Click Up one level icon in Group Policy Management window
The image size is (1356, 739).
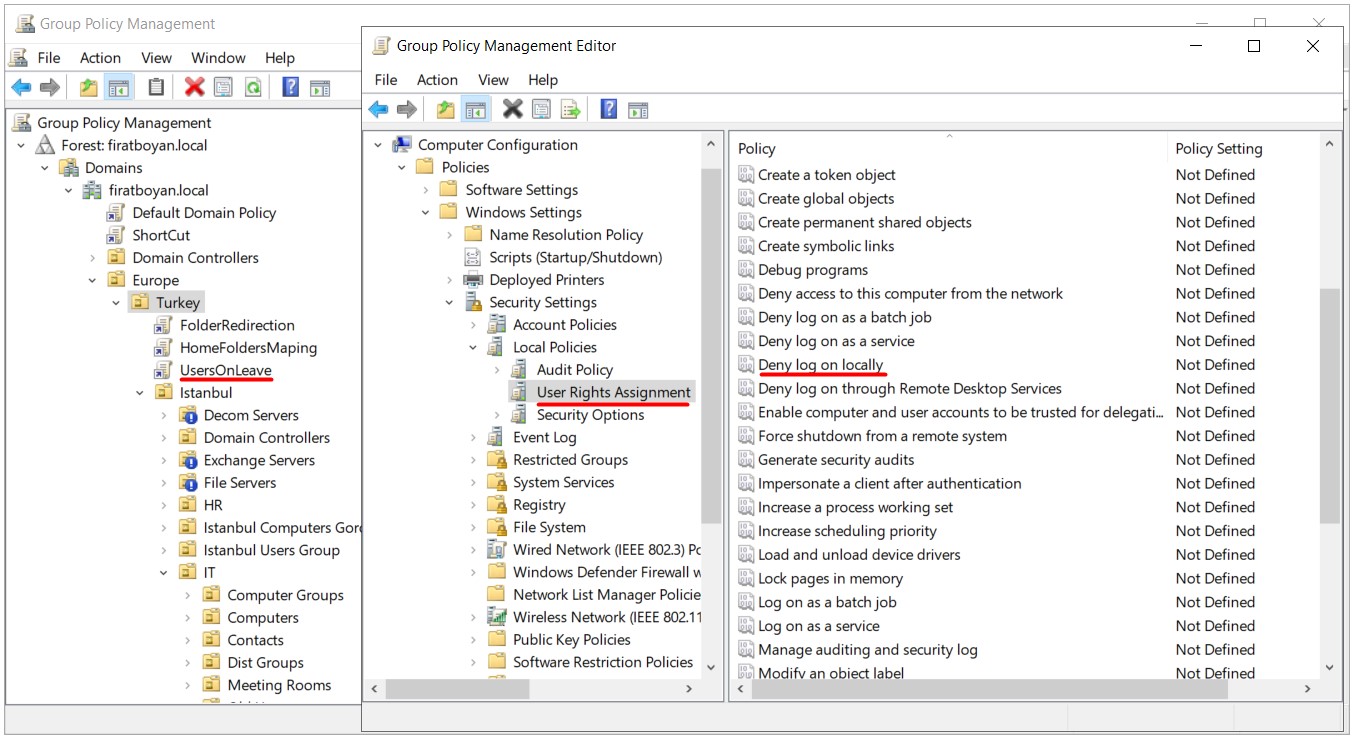click(x=89, y=88)
